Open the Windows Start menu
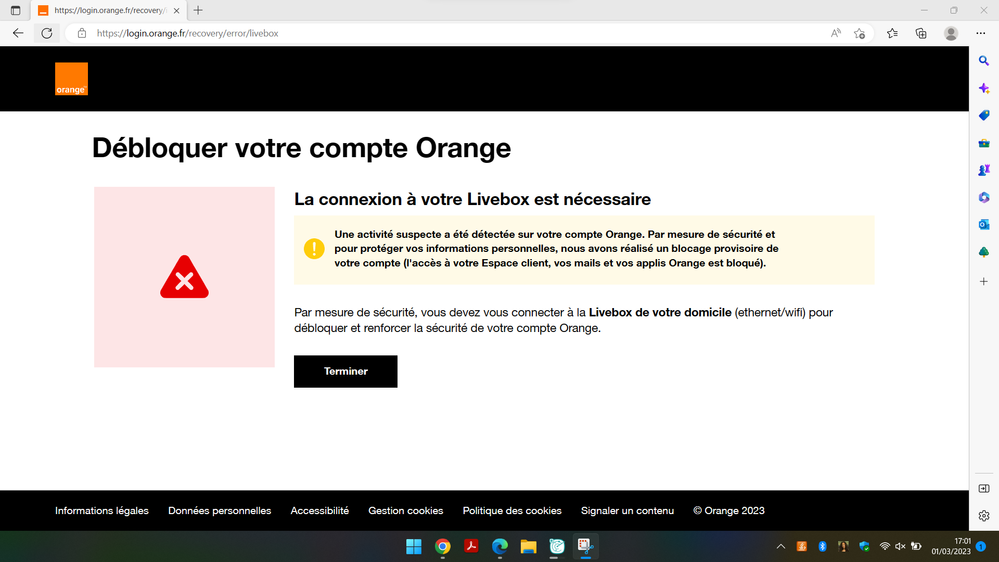Image resolution: width=999 pixels, height=562 pixels. pyautogui.click(x=413, y=546)
